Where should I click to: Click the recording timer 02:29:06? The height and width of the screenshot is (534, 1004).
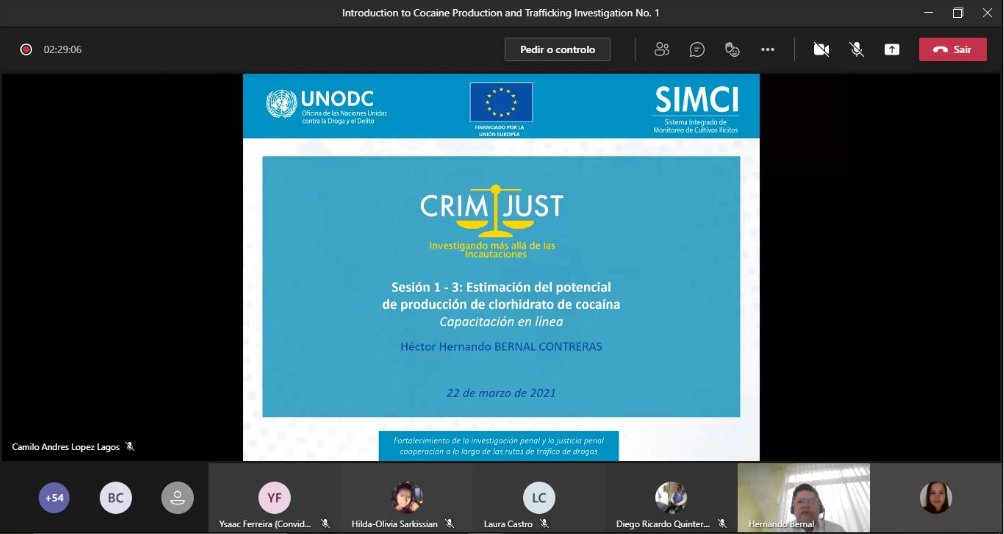click(x=63, y=49)
